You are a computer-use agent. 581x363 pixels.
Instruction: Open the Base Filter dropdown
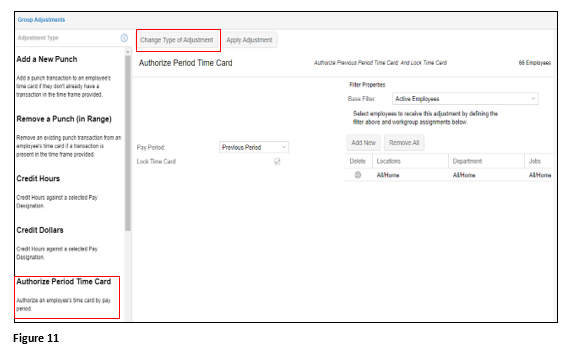465,99
